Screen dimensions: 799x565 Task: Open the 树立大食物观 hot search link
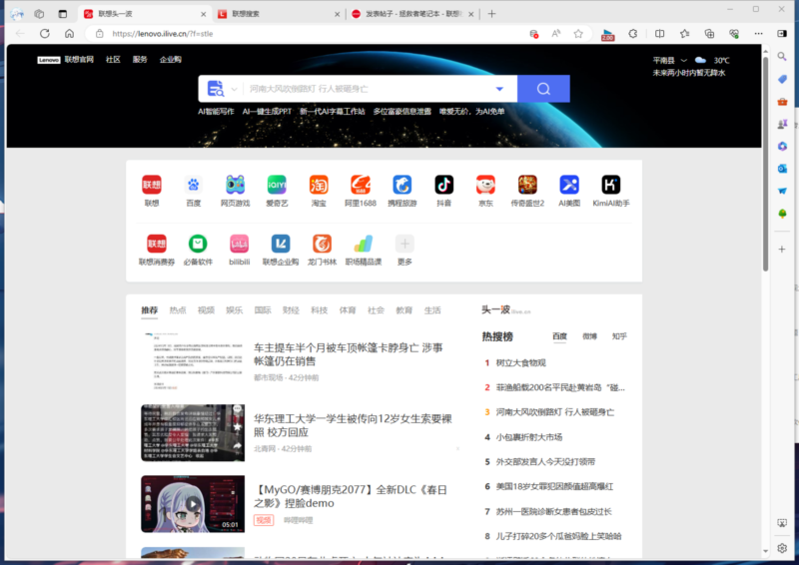(521, 363)
